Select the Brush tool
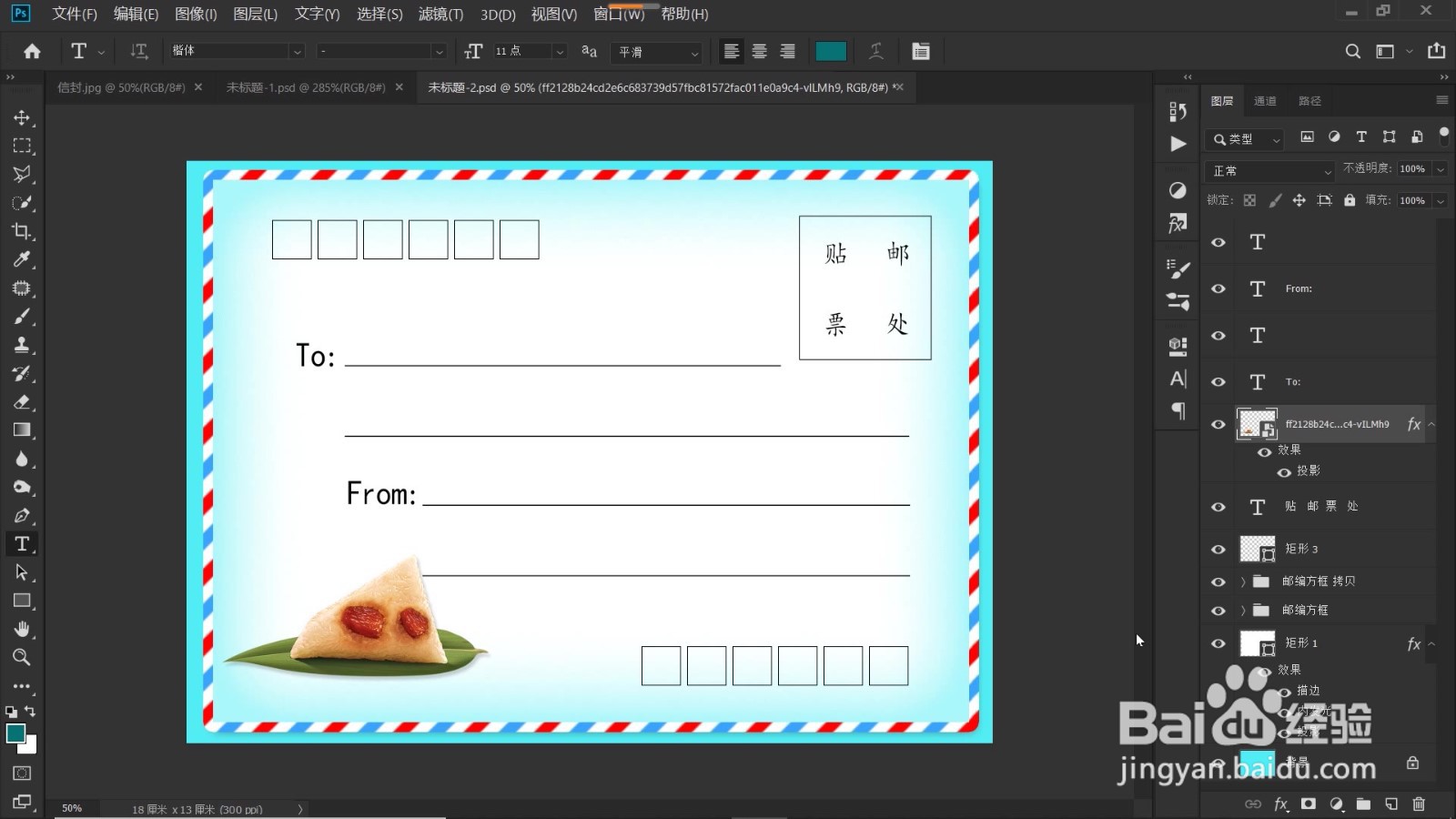 click(22, 317)
